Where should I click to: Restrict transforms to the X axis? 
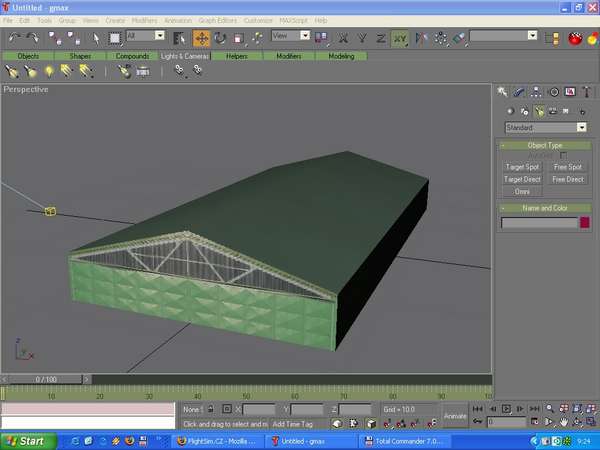click(x=343, y=38)
